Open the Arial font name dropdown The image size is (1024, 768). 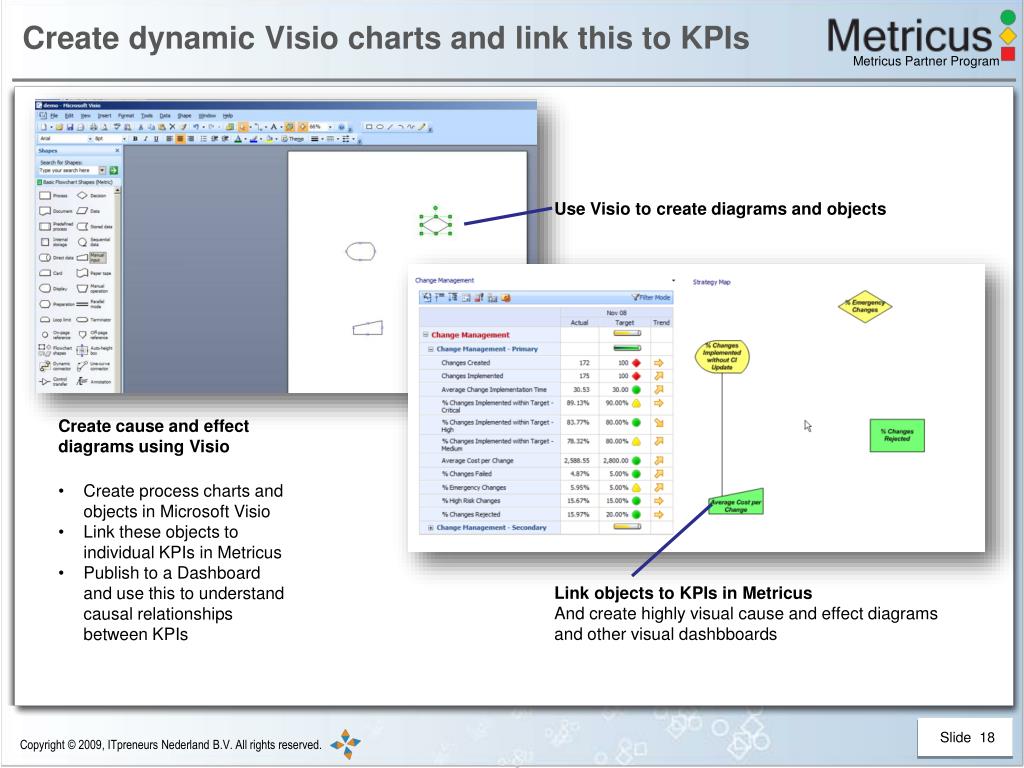(x=90, y=138)
